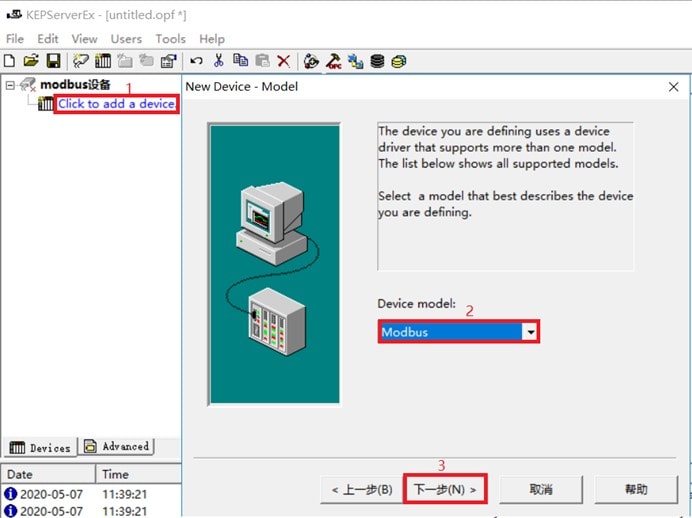
Task: Click the Copy toolbar icon
Action: [241, 60]
